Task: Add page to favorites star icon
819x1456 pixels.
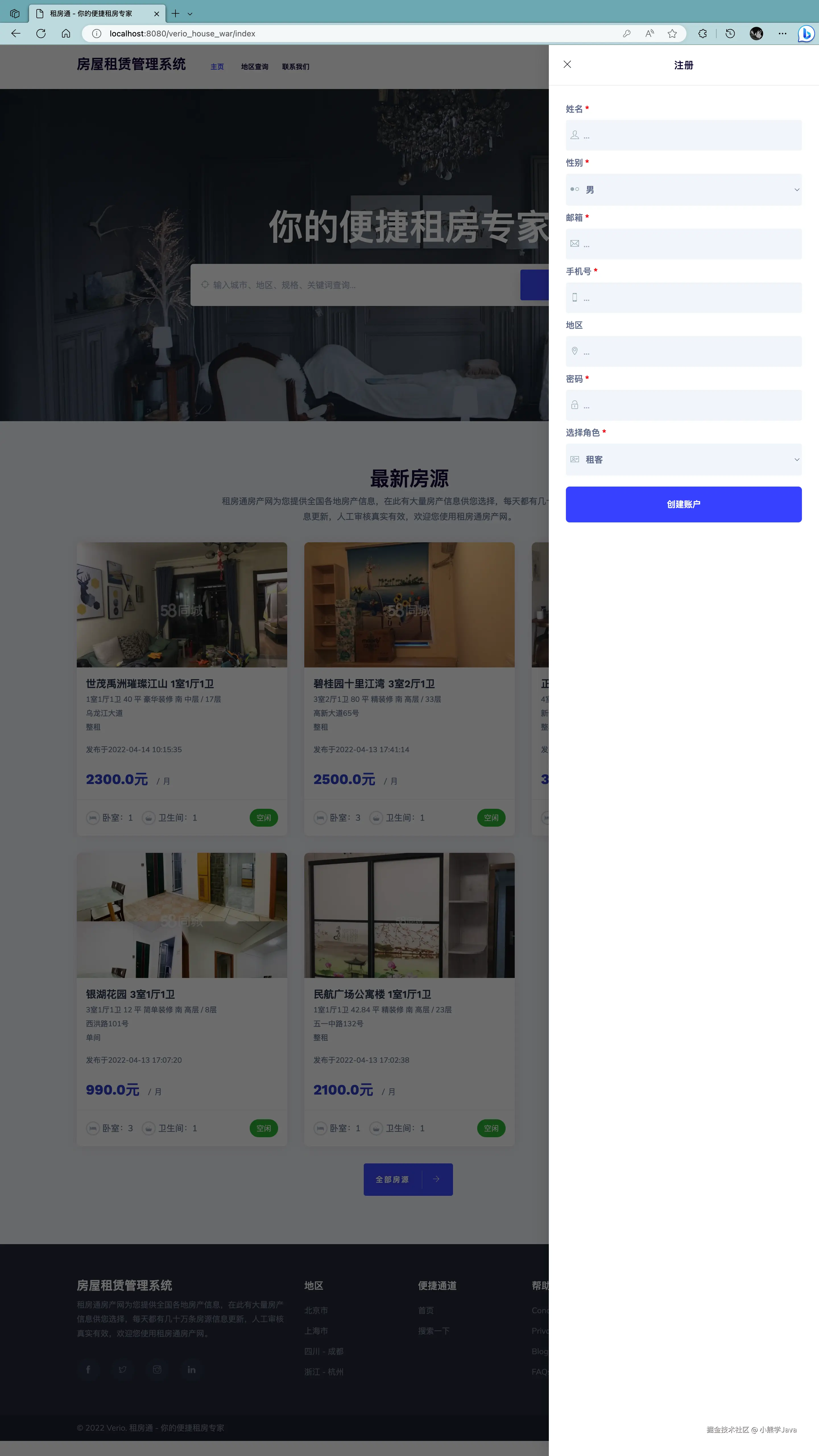Action: (672, 33)
